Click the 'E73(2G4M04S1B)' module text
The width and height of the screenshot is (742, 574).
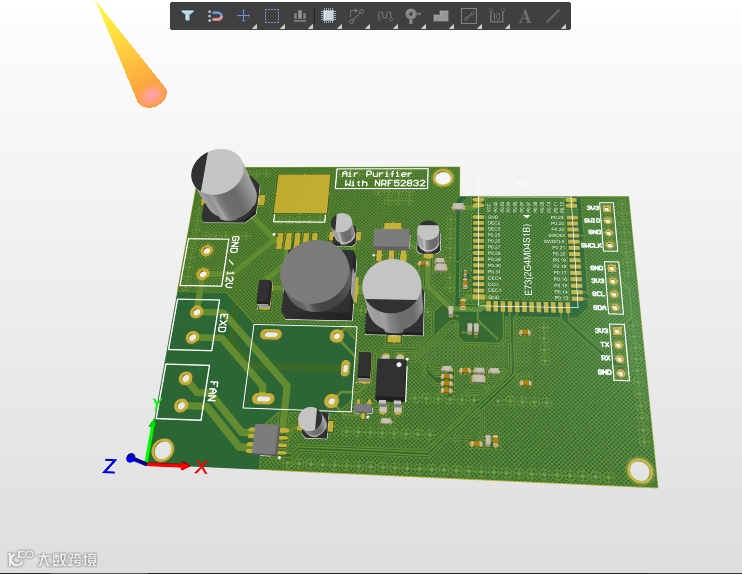528,259
